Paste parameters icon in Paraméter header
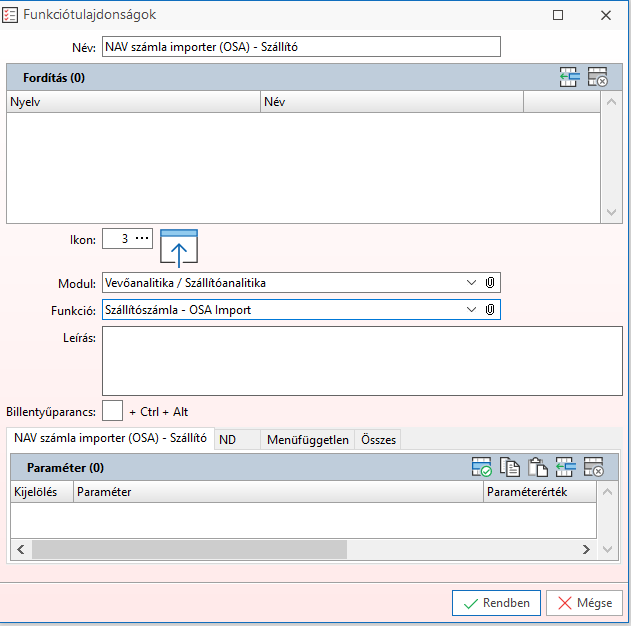Screen dimensions: 631x626 pos(538,467)
